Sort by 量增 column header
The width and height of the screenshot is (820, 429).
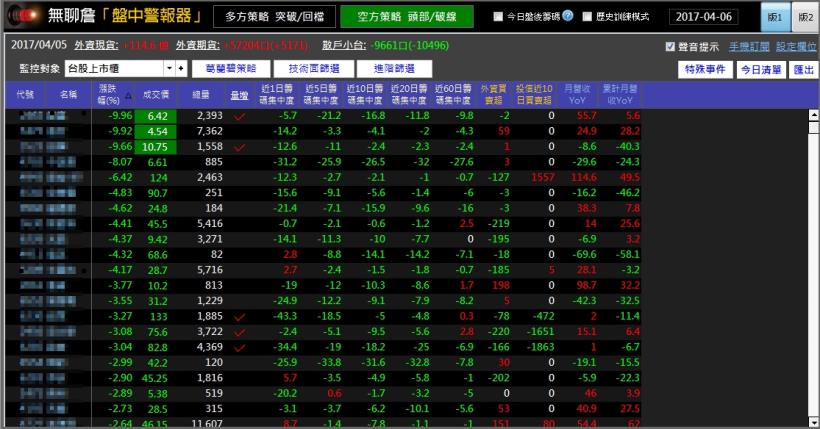(240, 95)
